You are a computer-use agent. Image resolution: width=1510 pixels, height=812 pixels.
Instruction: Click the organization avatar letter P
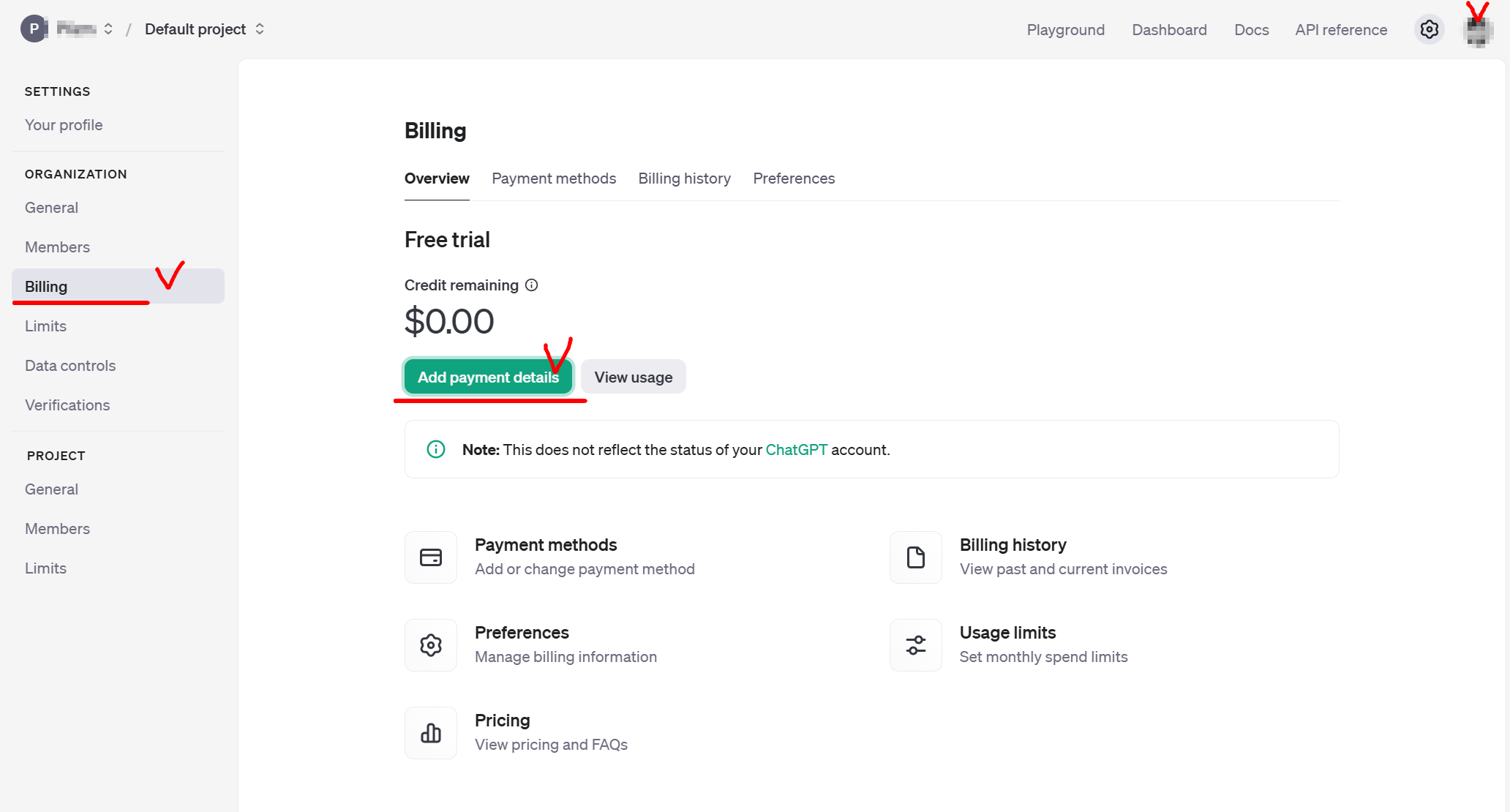[x=34, y=29]
